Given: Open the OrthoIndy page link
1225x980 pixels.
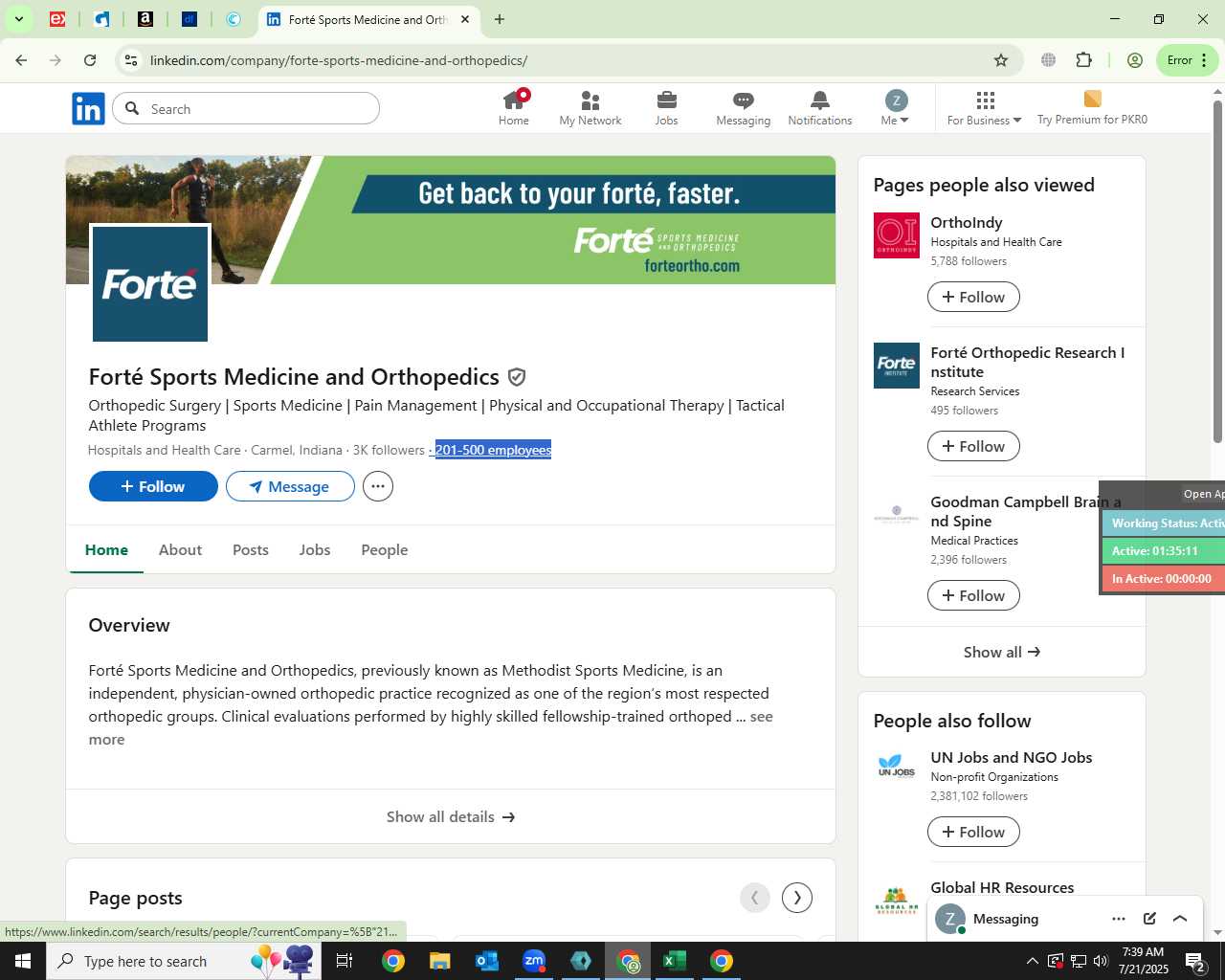Looking at the screenshot, I should click(967, 222).
